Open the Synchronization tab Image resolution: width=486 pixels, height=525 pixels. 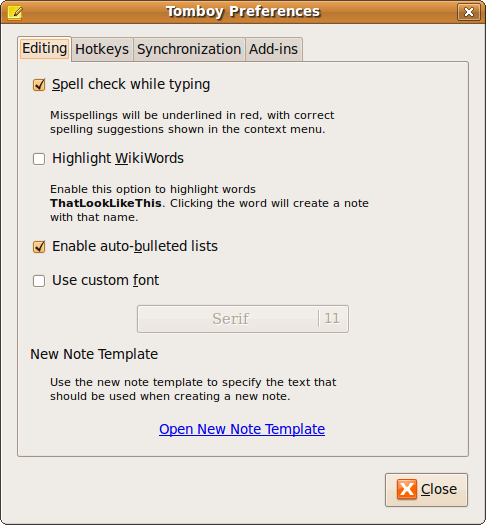(189, 49)
